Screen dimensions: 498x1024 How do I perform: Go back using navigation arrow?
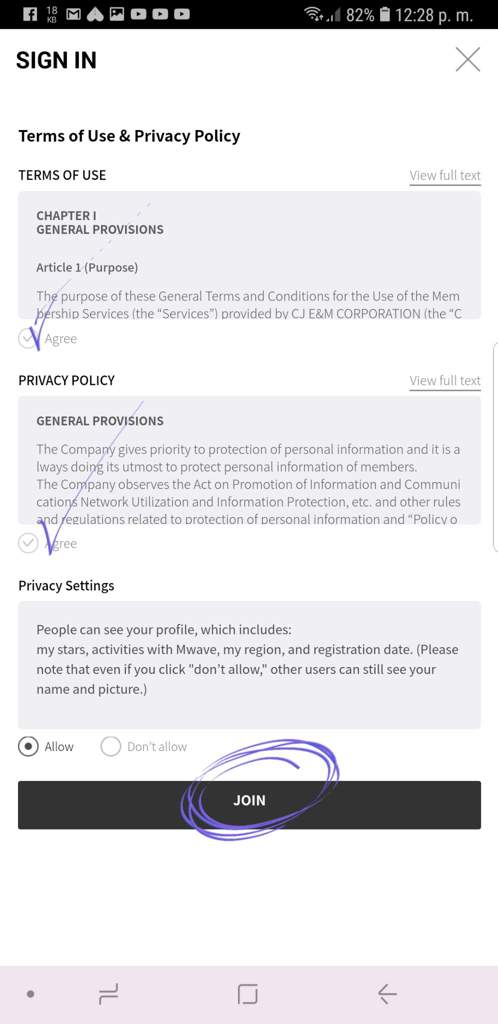point(387,995)
